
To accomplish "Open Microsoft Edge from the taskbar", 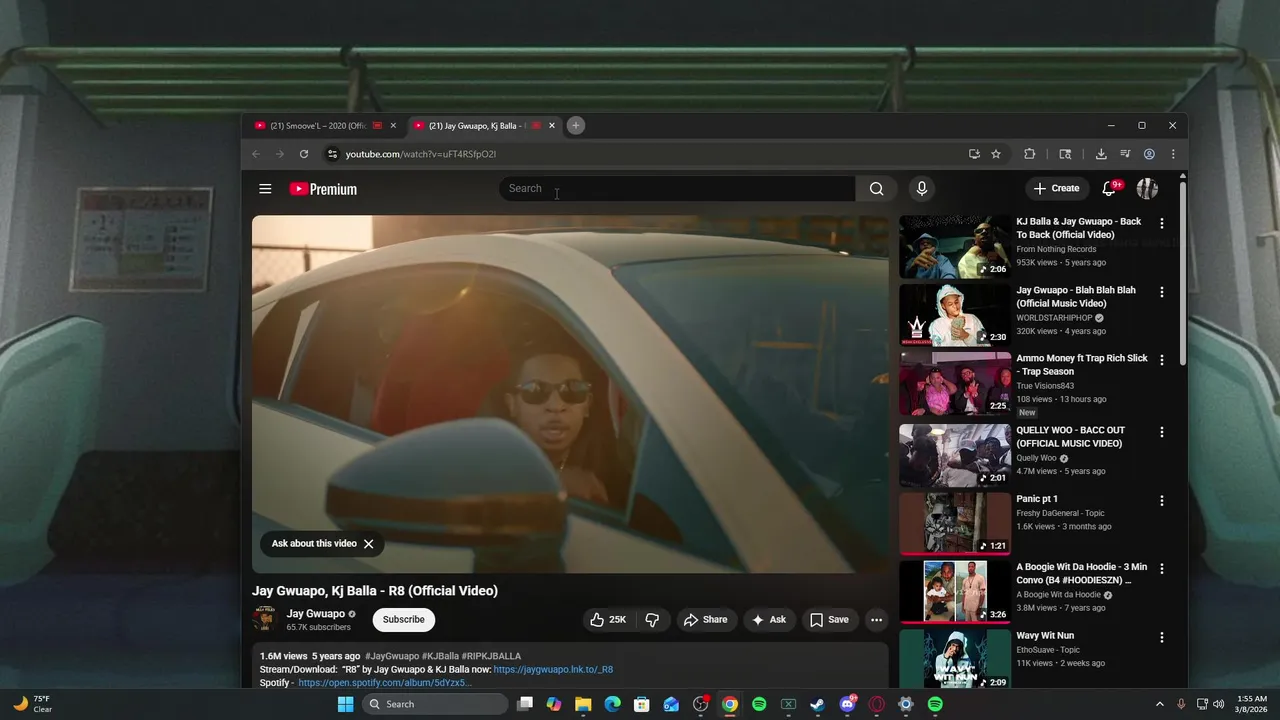I will click(x=612, y=704).
